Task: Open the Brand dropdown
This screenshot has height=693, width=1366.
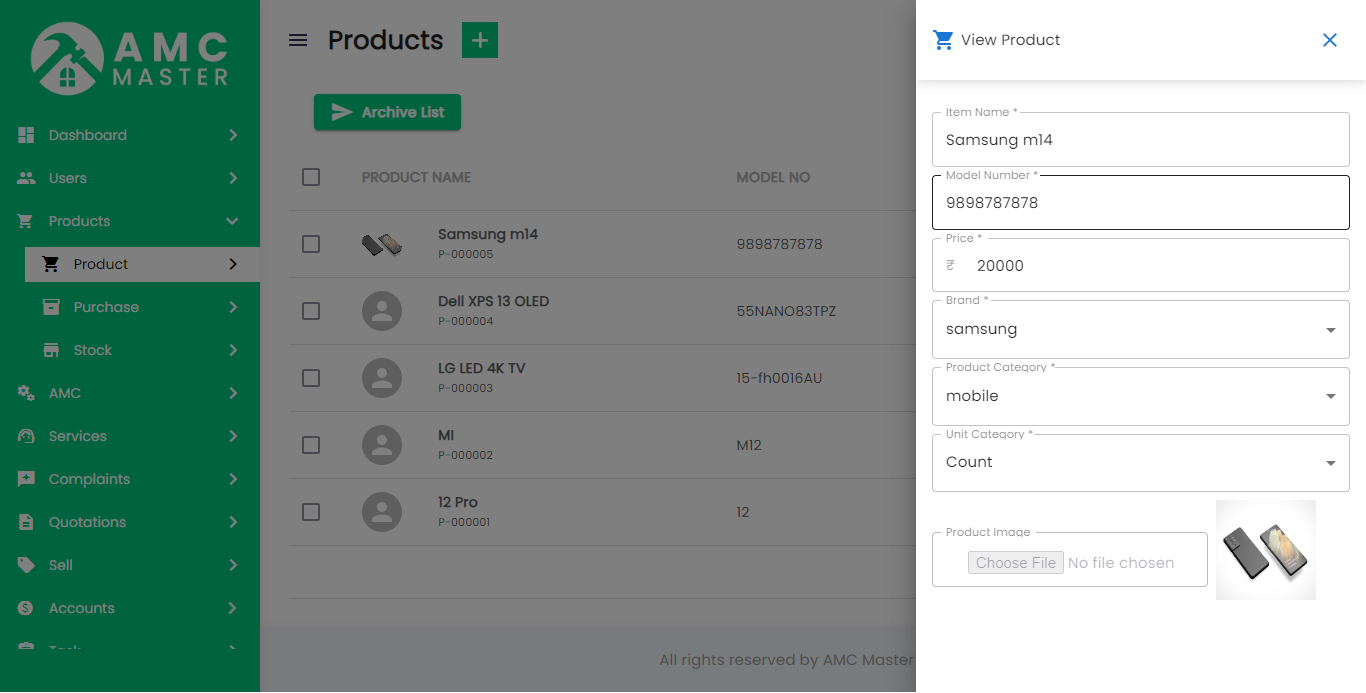Action: tap(1330, 329)
